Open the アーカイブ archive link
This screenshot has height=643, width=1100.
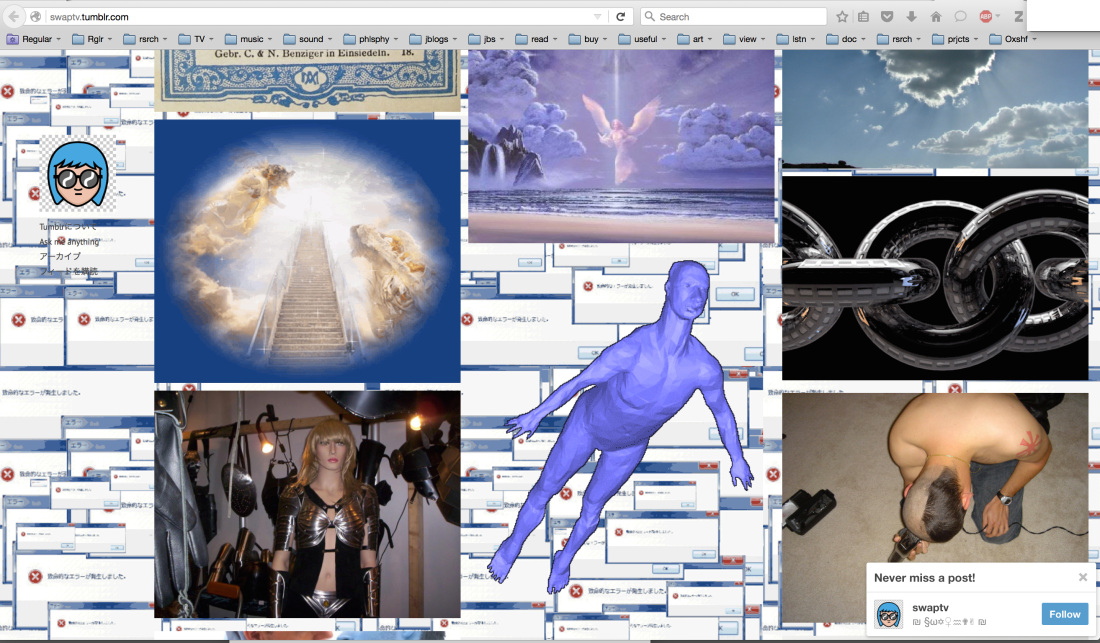(60, 256)
